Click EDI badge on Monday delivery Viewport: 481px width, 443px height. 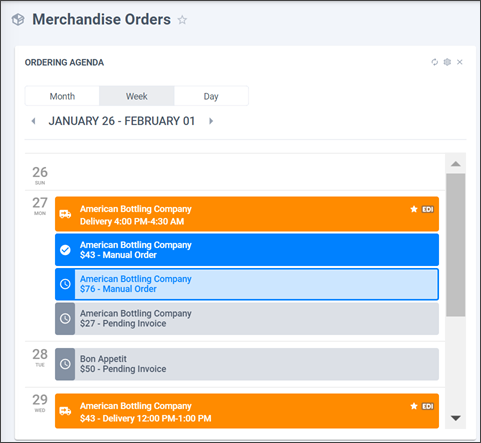[x=428, y=209]
